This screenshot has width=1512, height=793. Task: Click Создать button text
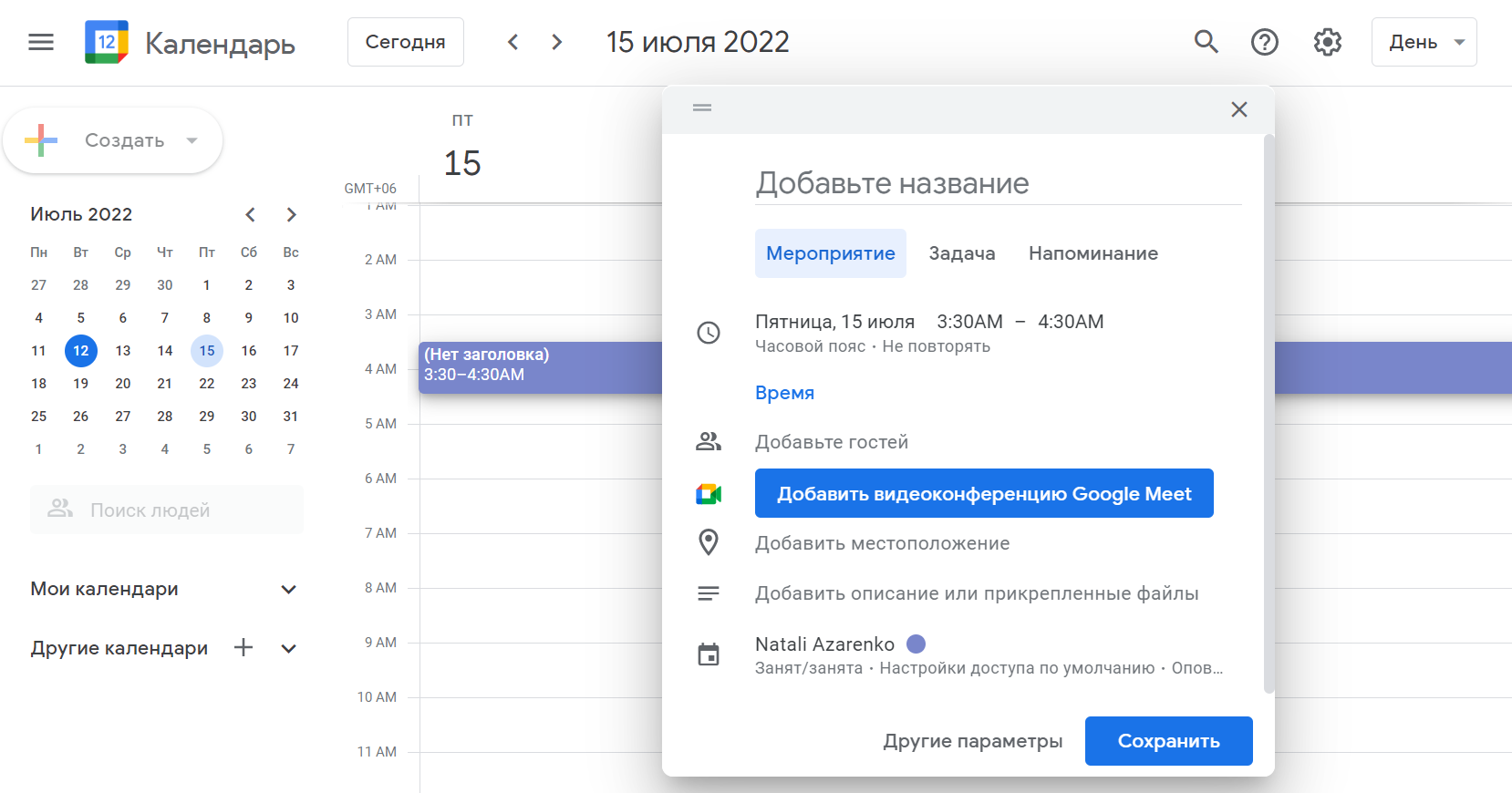[125, 140]
